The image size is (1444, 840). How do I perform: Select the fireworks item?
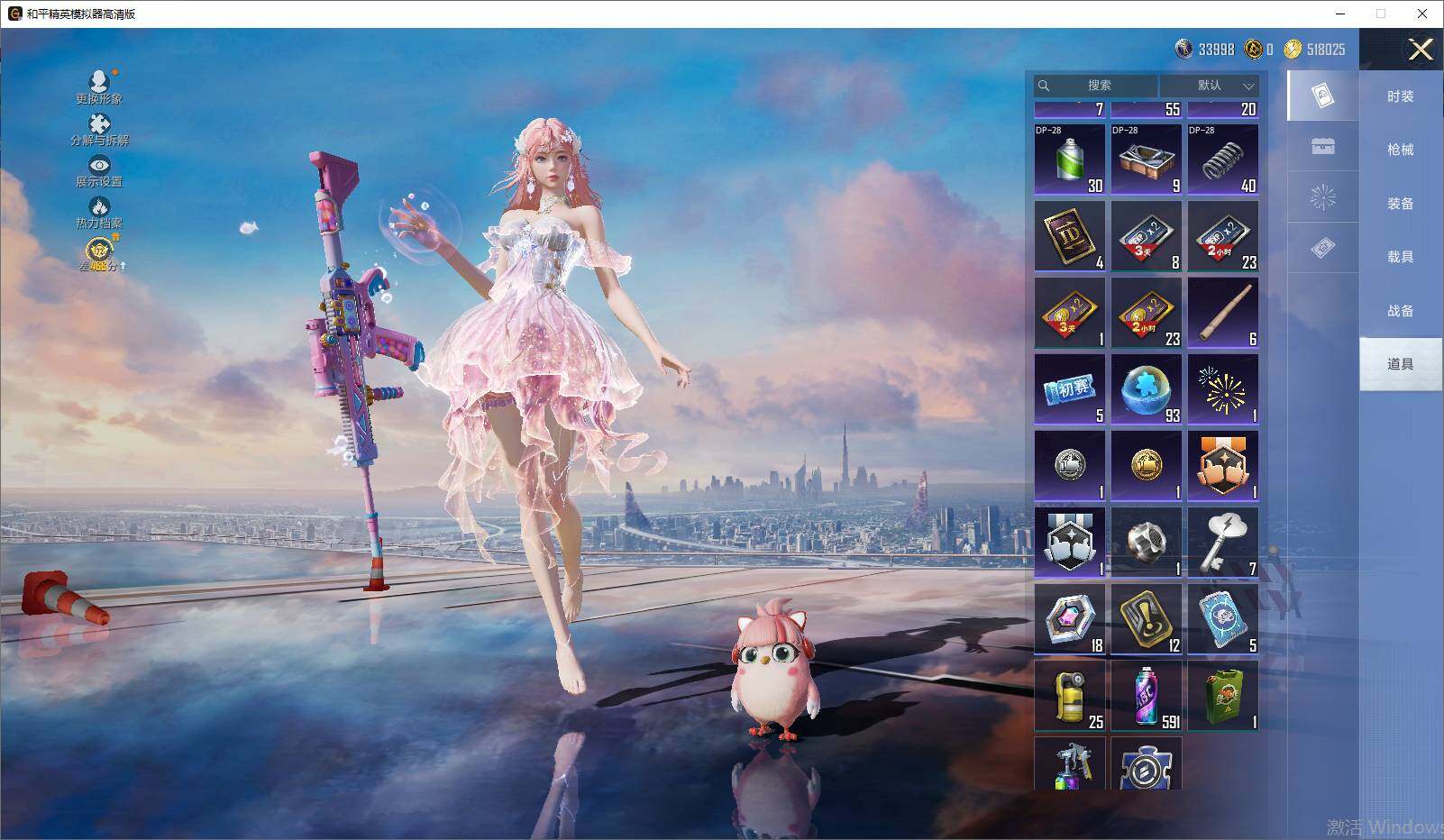(1223, 389)
